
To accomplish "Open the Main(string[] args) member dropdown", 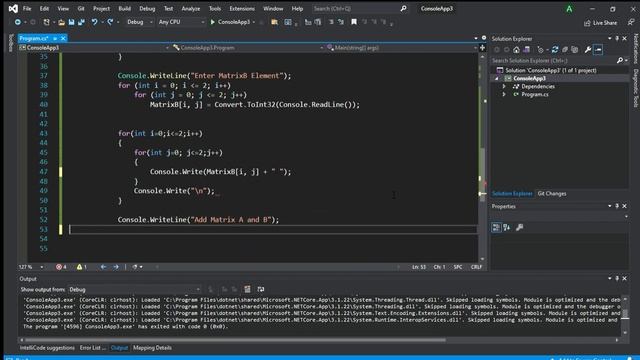I will (401, 48).
